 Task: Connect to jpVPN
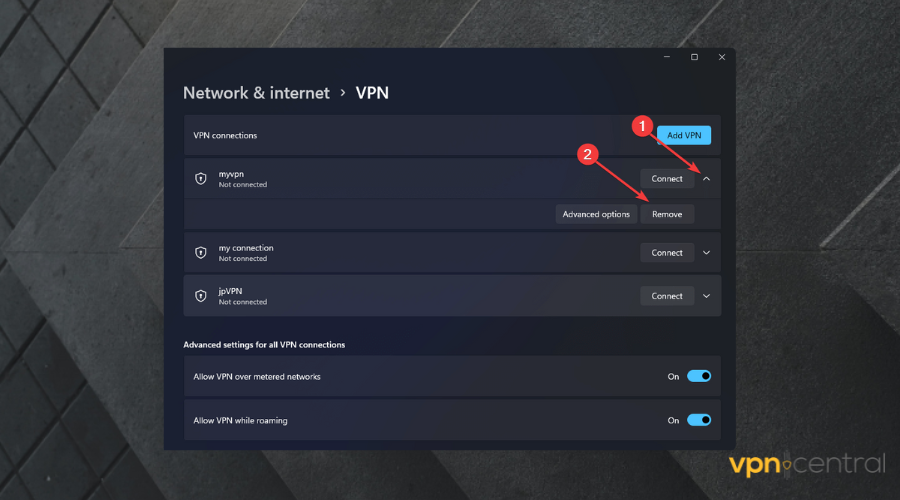point(667,296)
